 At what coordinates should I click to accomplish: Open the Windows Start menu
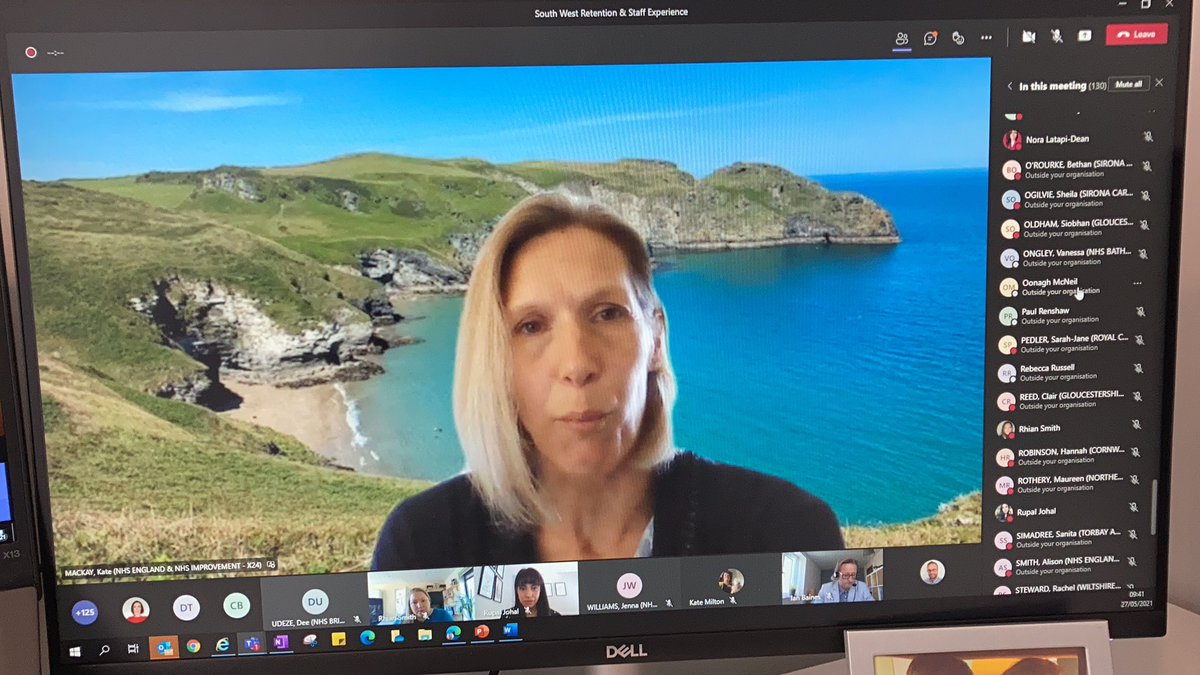75,650
